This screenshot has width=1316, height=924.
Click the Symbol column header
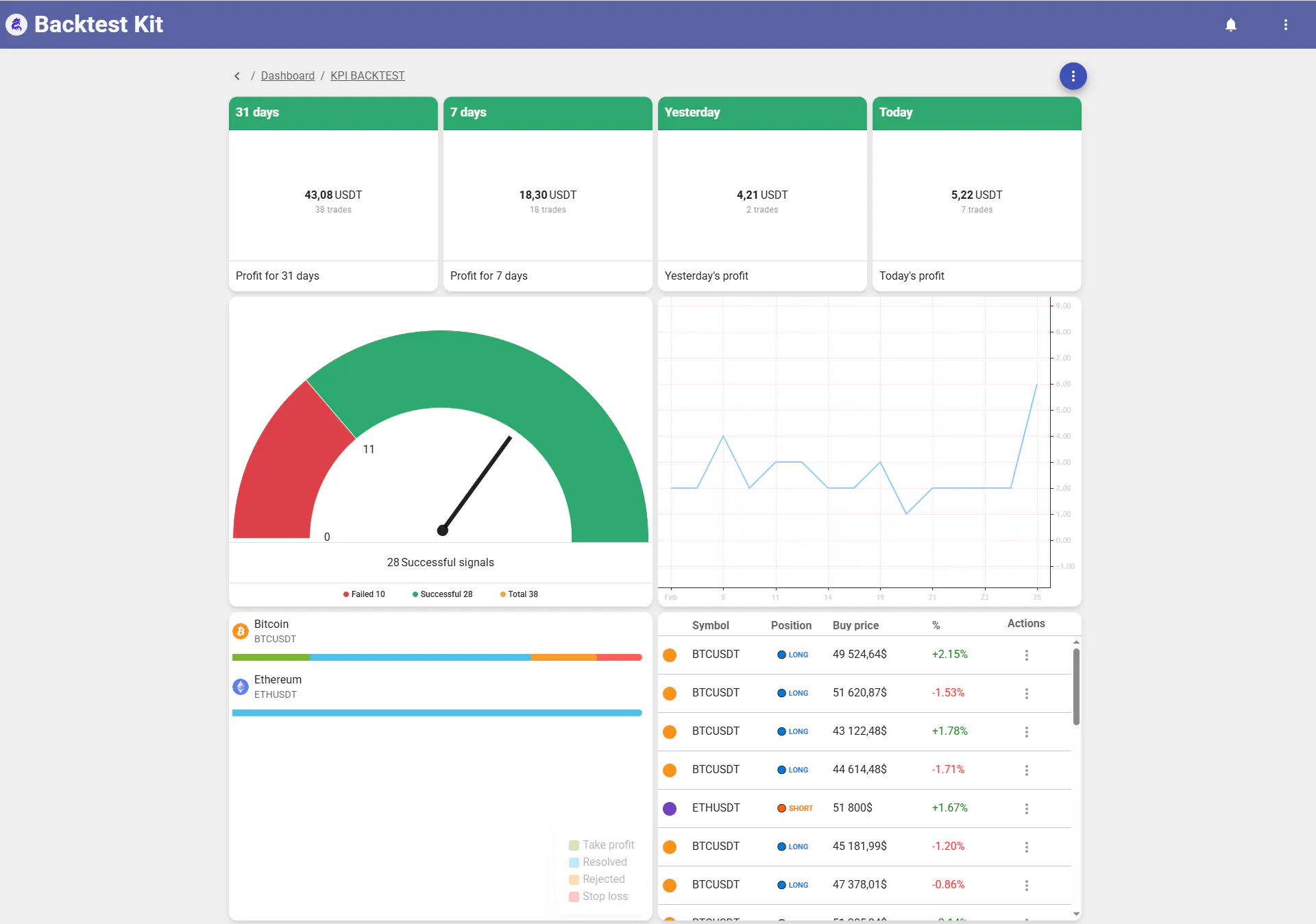point(710,625)
